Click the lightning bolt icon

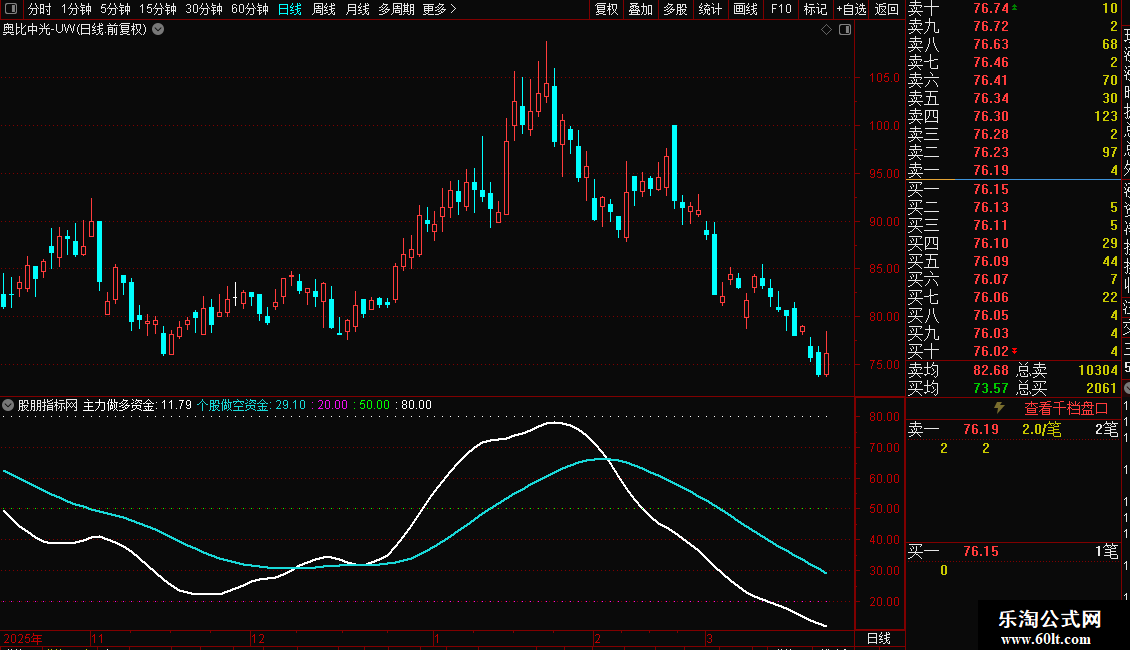pyautogui.click(x=998, y=408)
